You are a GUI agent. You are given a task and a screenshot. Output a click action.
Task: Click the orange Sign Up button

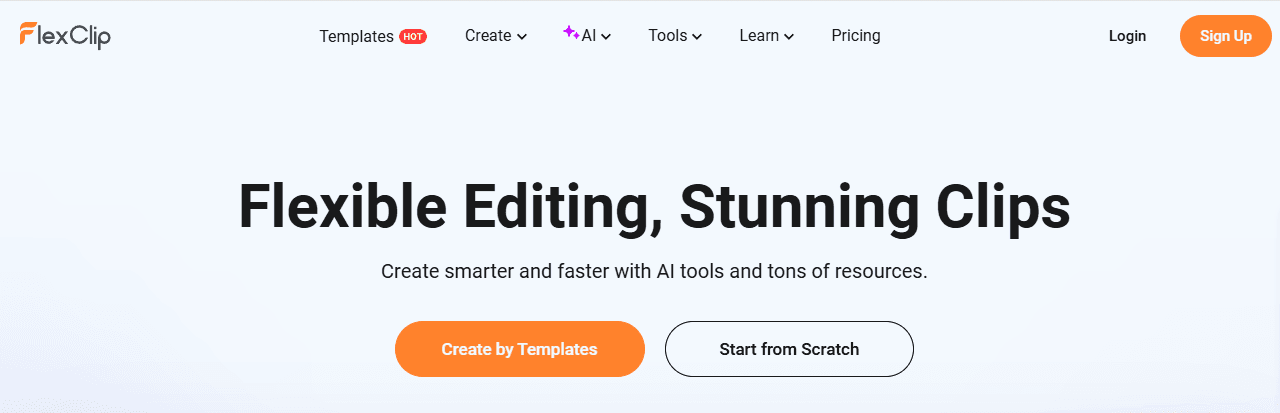(1226, 36)
